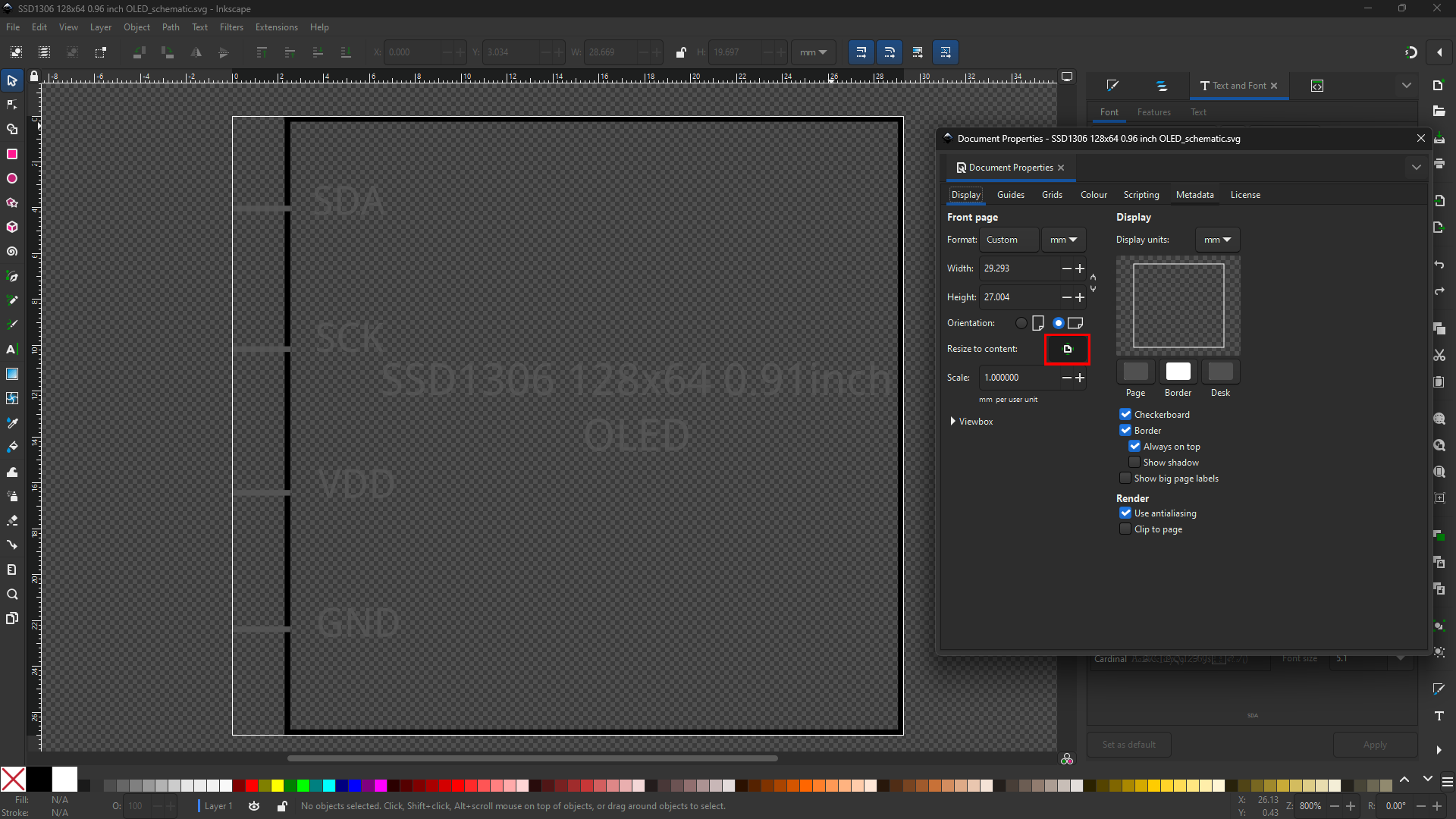Toggle Checkerboard background display
1456x819 pixels.
pos(1126,414)
